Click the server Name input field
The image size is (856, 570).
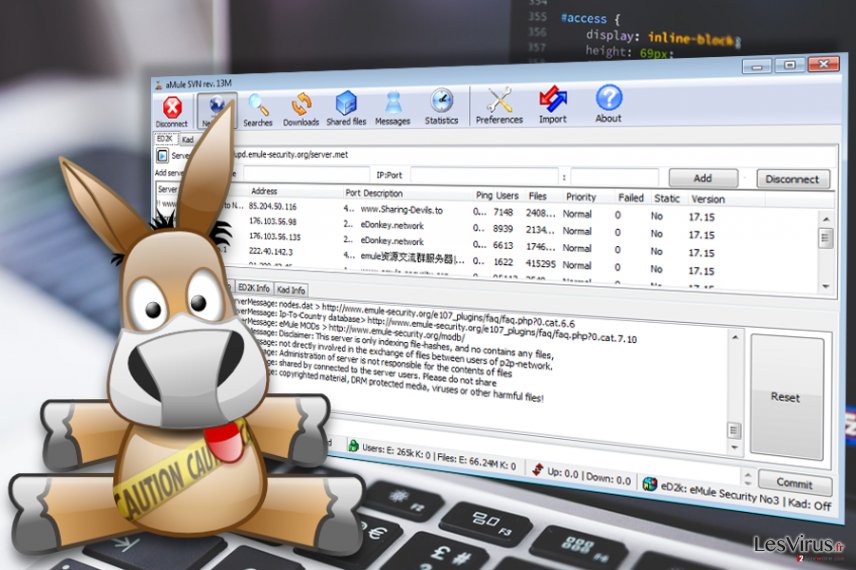306,174
